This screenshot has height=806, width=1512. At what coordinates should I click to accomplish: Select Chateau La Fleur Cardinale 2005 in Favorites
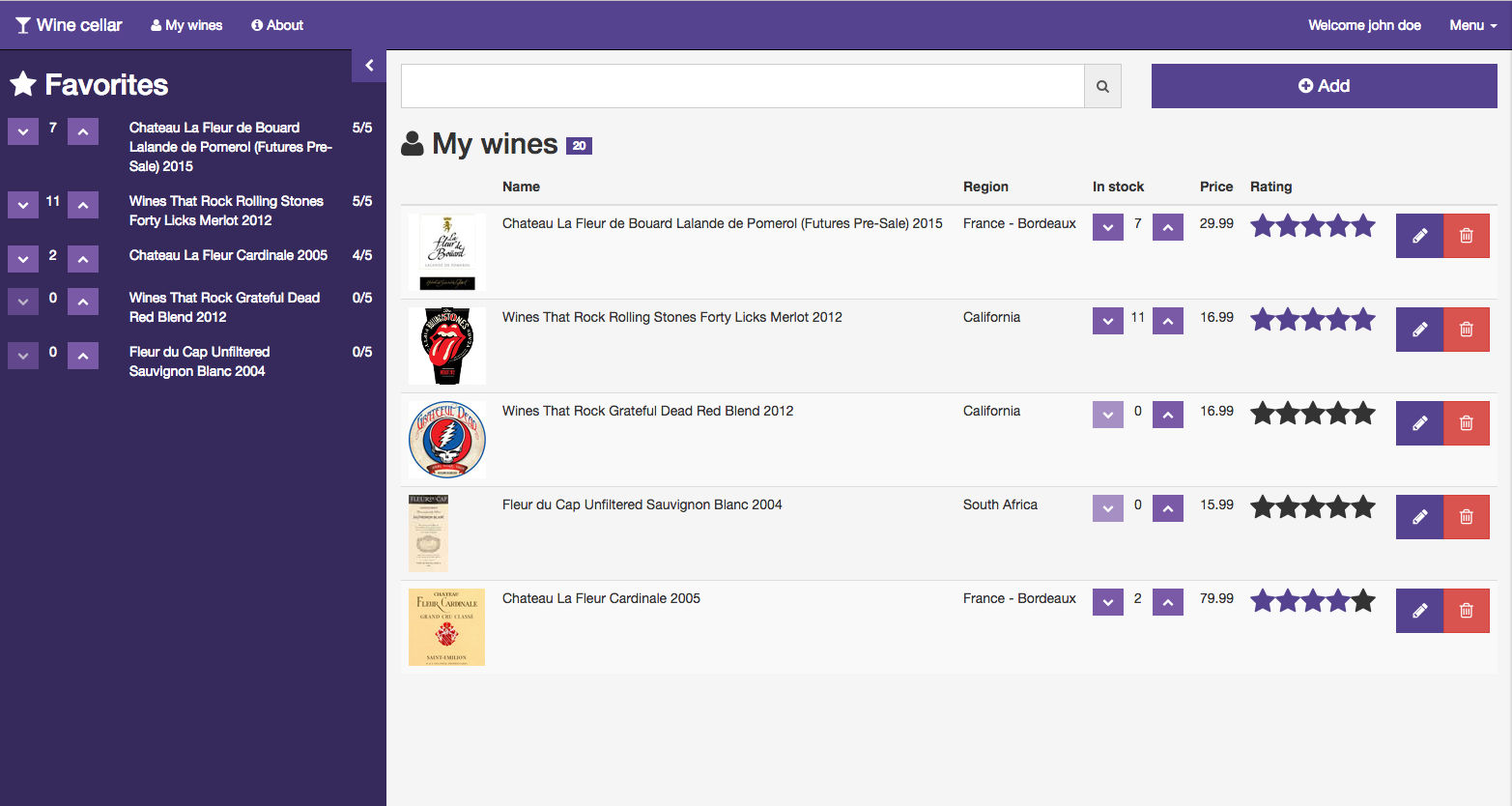click(x=228, y=255)
